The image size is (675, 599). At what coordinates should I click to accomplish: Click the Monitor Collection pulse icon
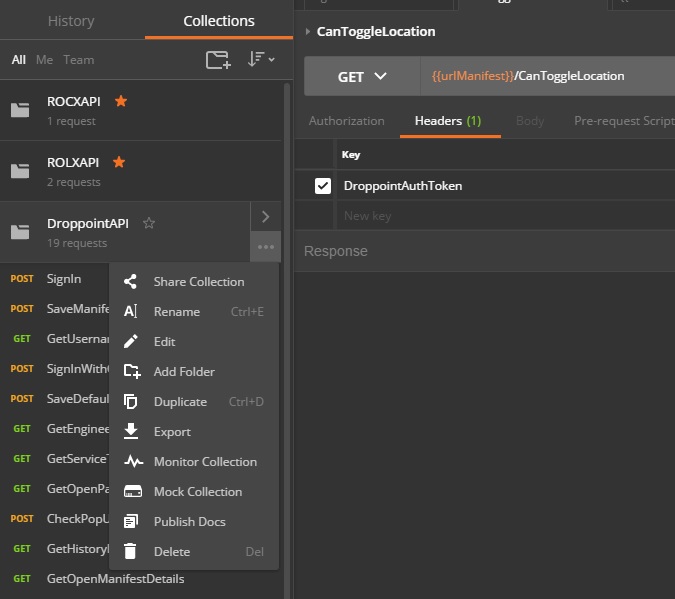tap(133, 462)
